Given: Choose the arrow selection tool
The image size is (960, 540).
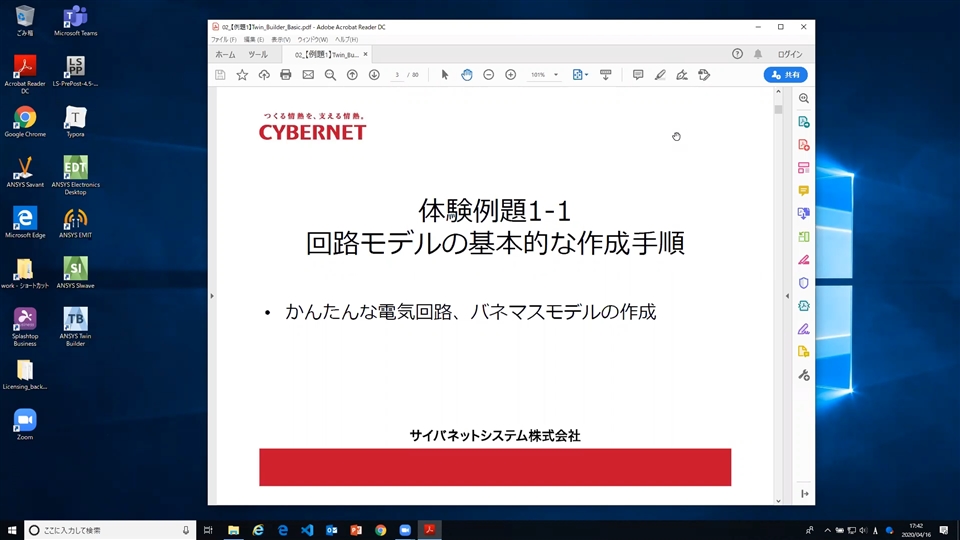Looking at the screenshot, I should (x=445, y=75).
